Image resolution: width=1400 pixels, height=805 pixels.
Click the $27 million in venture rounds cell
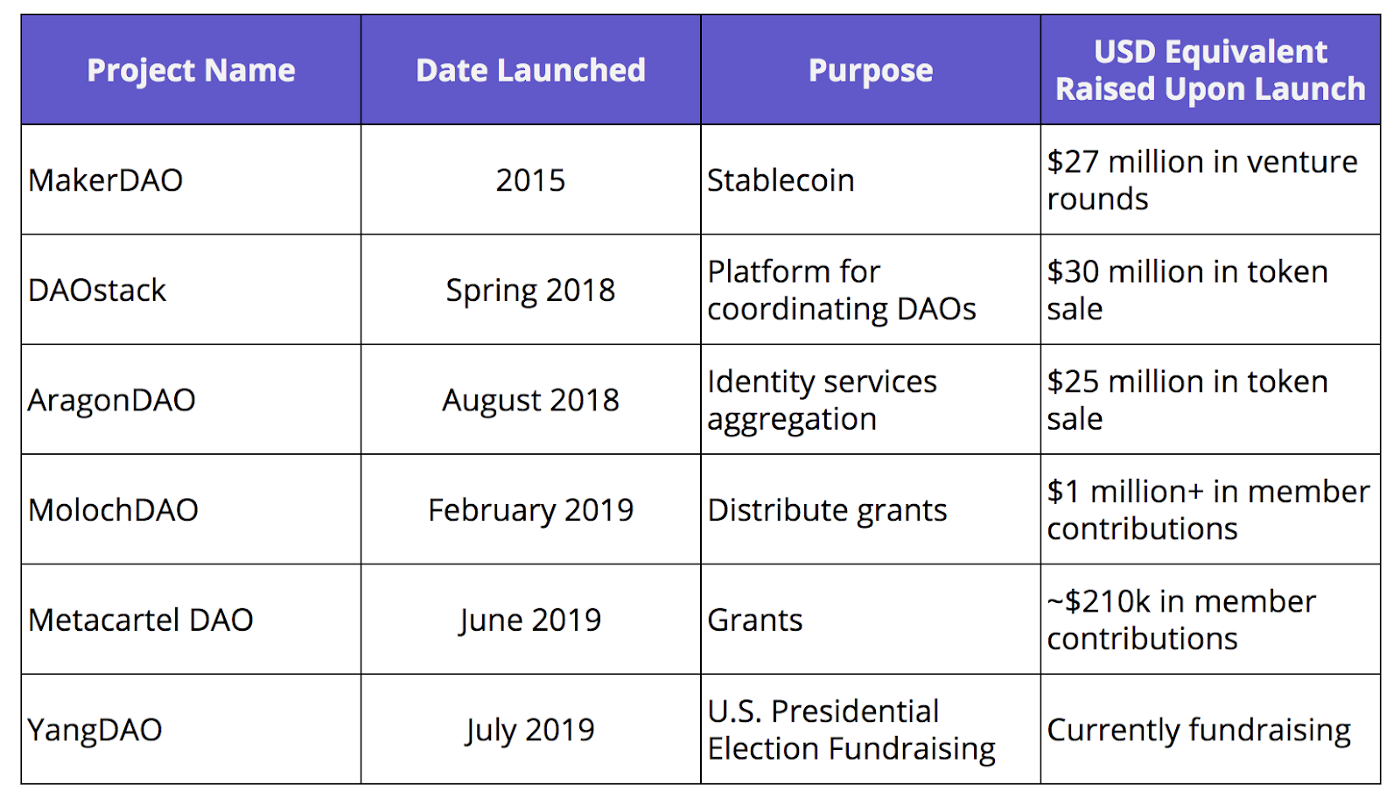pos(1202,180)
